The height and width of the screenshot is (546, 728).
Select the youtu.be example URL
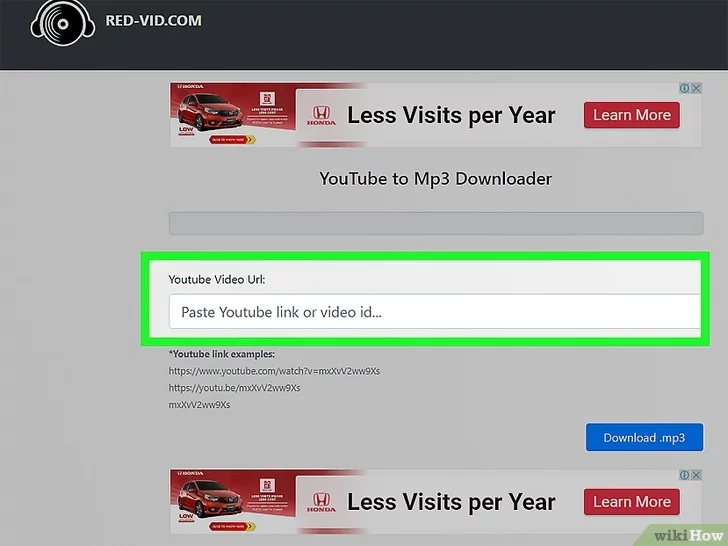click(x=234, y=388)
